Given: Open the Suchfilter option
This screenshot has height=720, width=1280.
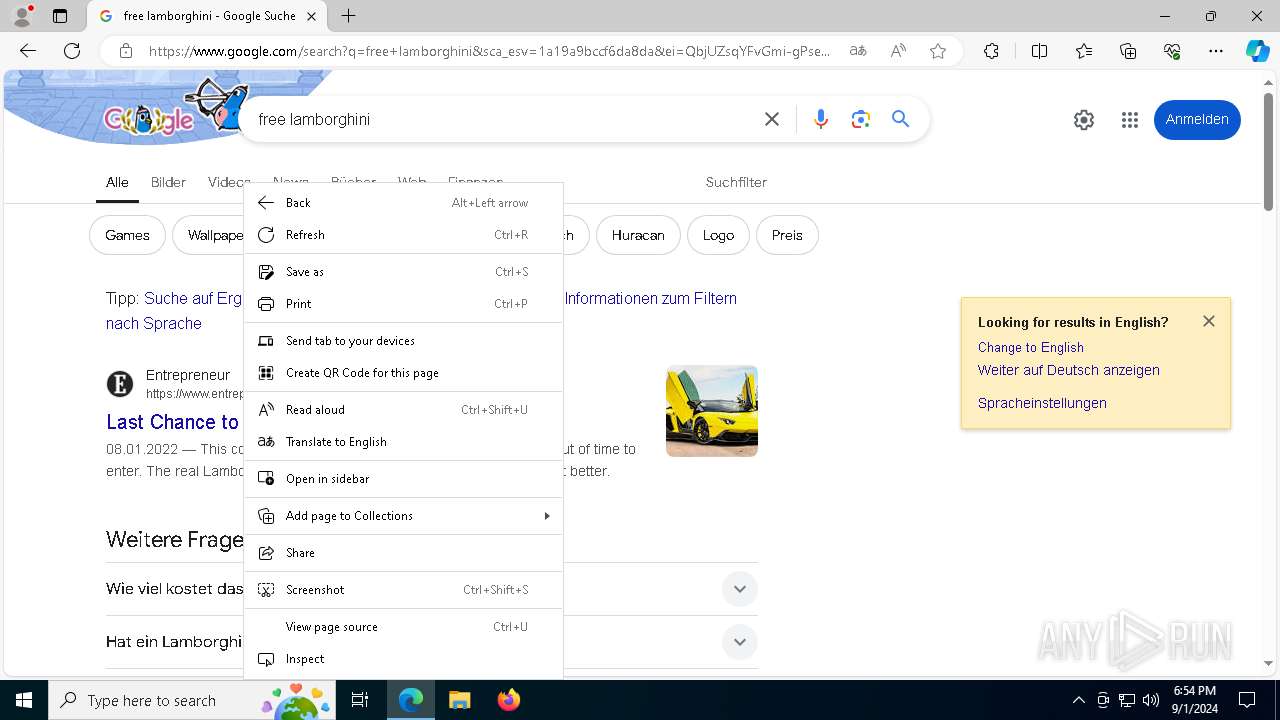Looking at the screenshot, I should 736,182.
